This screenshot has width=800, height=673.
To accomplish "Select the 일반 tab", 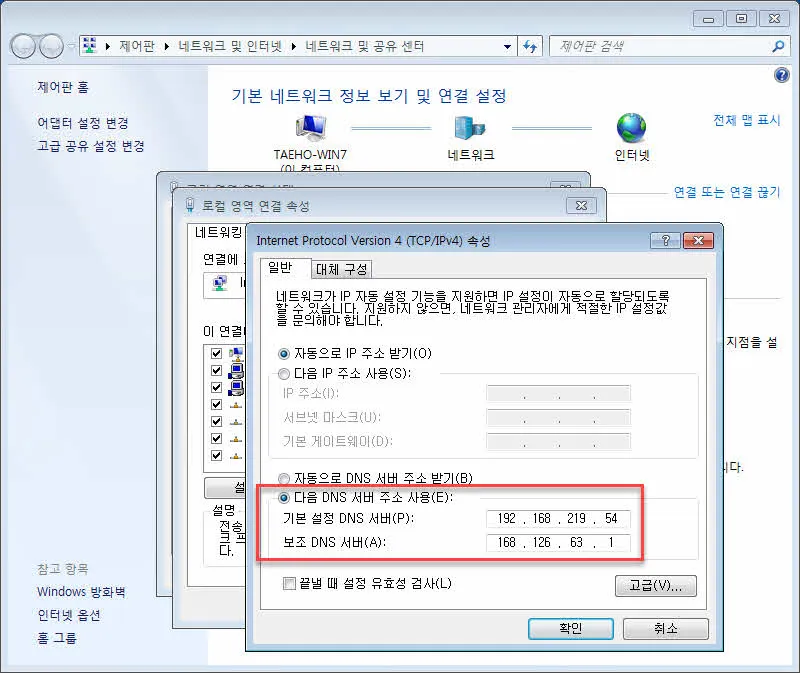I will click(283, 268).
